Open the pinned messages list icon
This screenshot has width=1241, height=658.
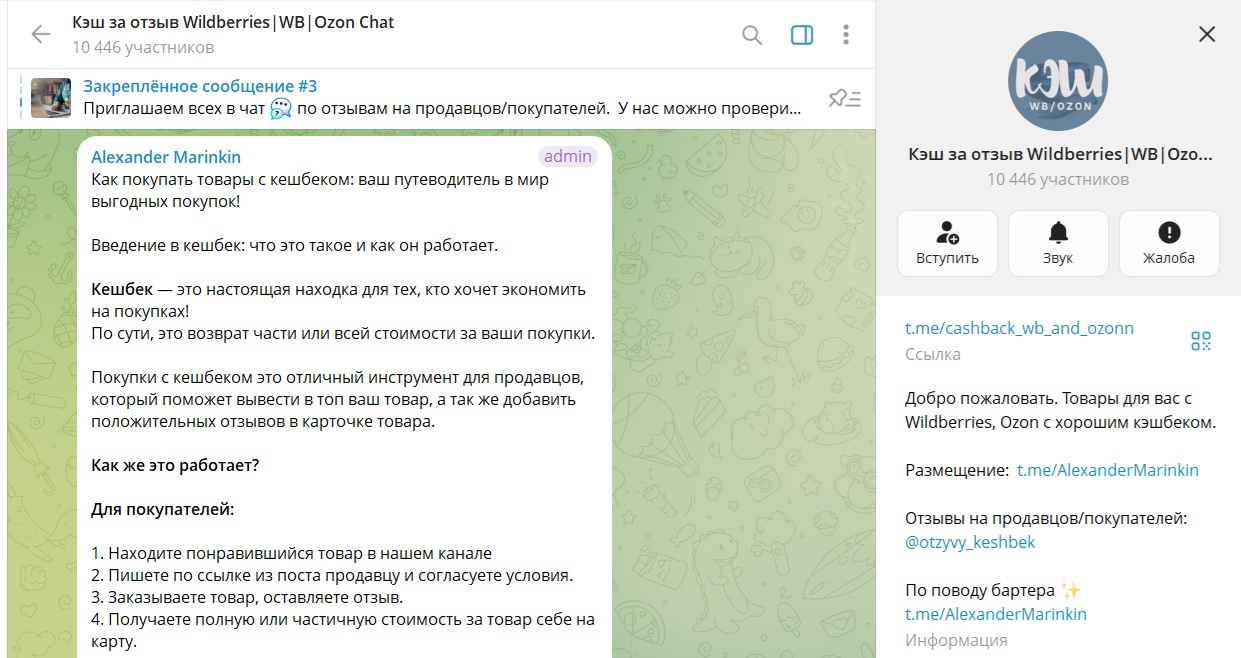click(x=845, y=98)
